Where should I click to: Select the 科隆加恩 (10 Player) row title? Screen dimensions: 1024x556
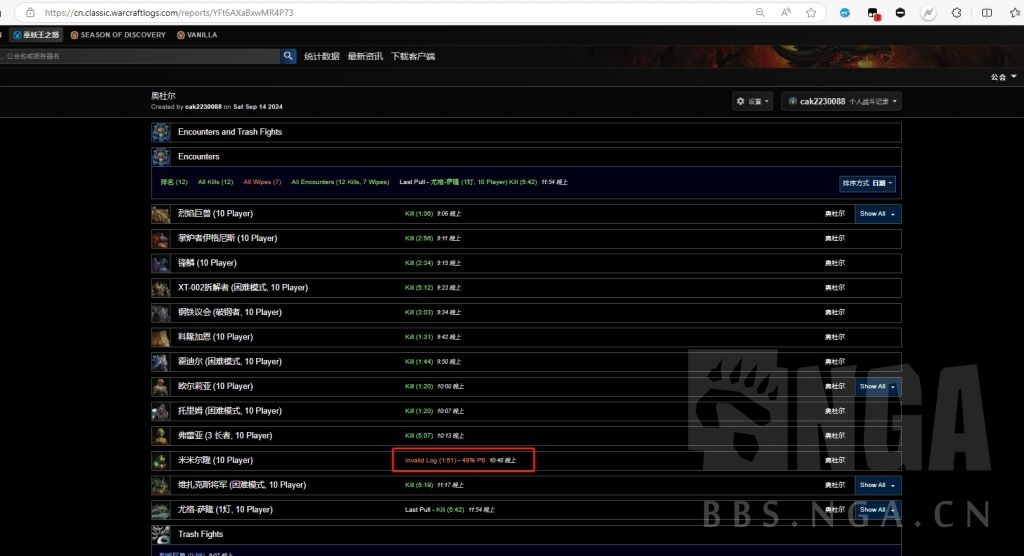pos(216,337)
